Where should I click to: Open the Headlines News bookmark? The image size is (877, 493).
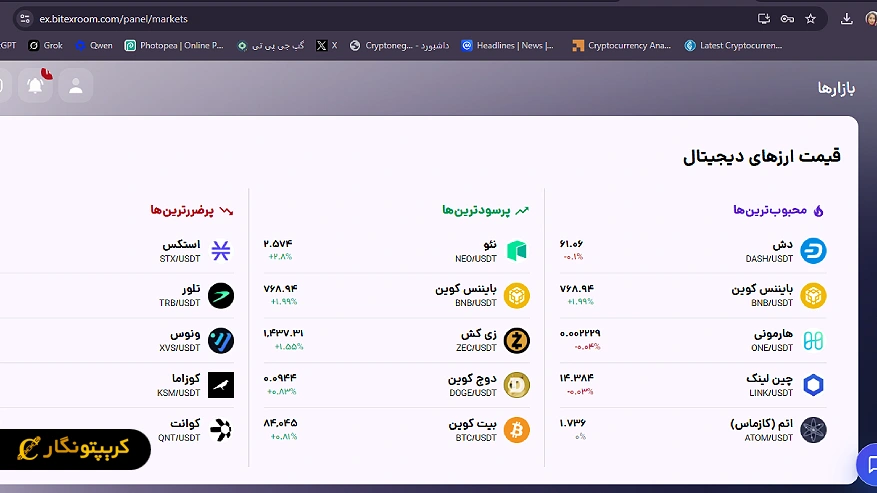tap(507, 45)
